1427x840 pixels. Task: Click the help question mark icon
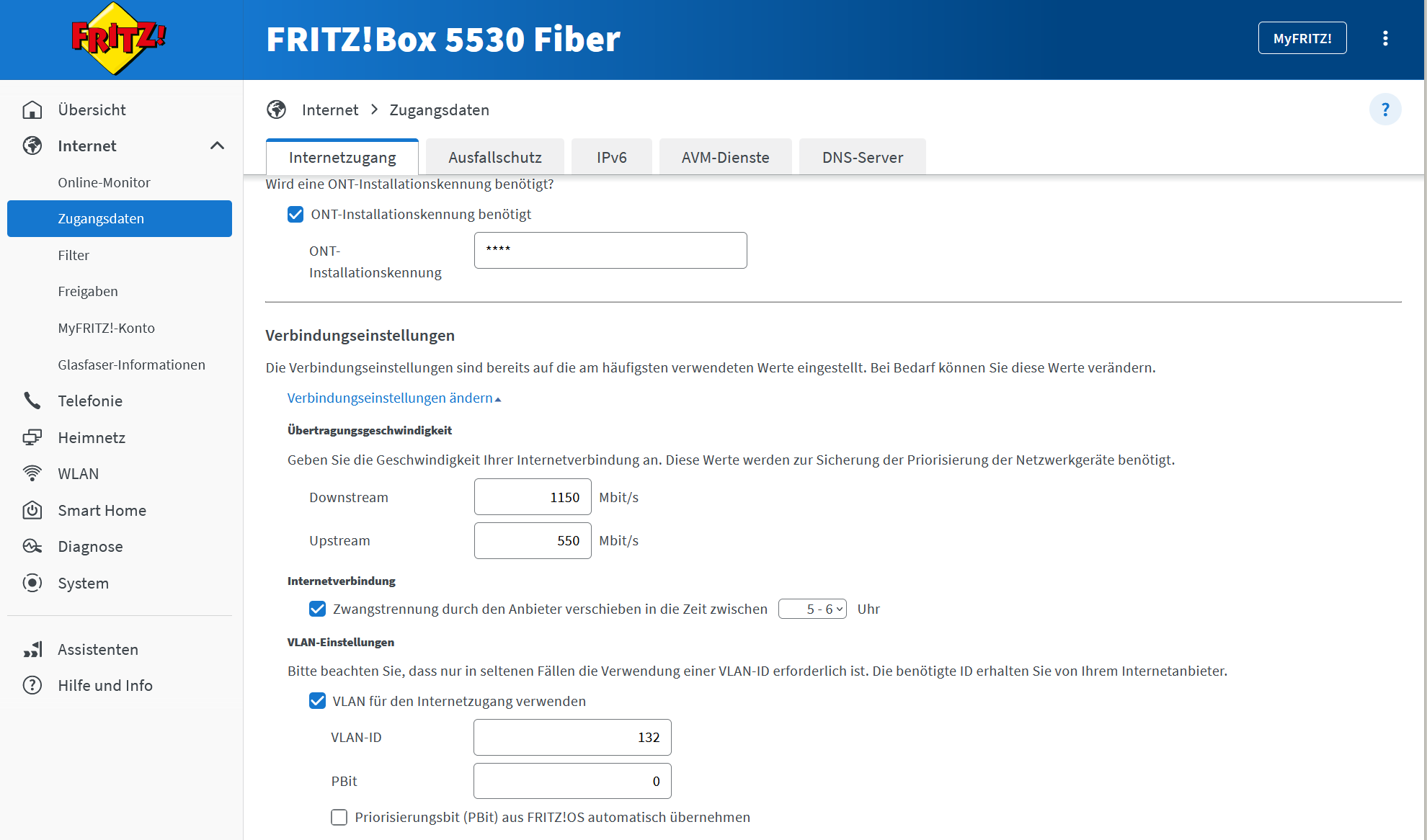click(x=1384, y=110)
